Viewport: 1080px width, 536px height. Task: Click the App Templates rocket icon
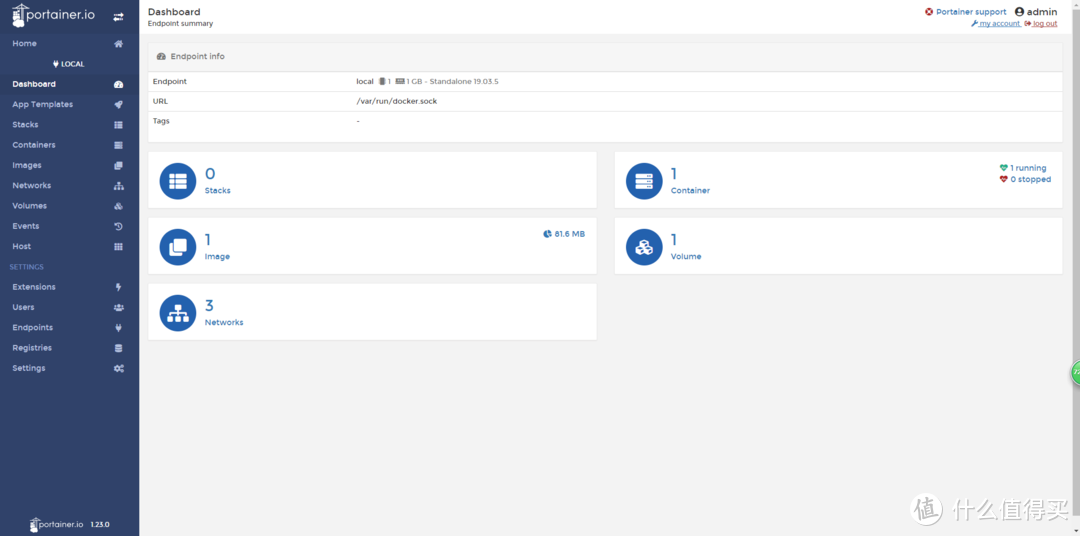118,105
